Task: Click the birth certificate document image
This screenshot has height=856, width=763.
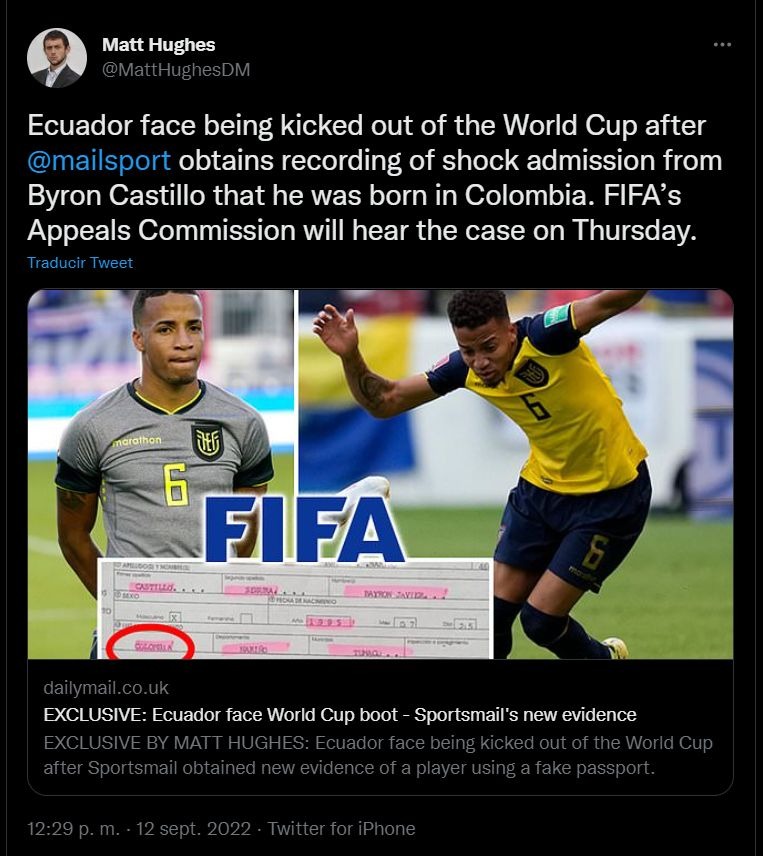Action: pos(295,609)
